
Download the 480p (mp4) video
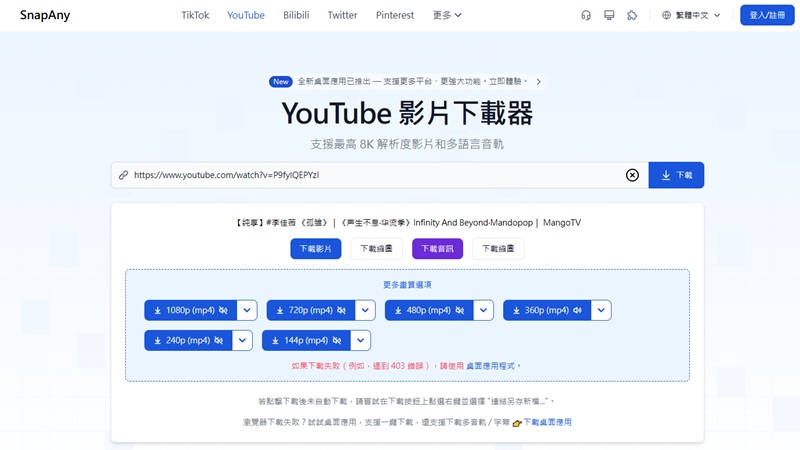pos(429,310)
